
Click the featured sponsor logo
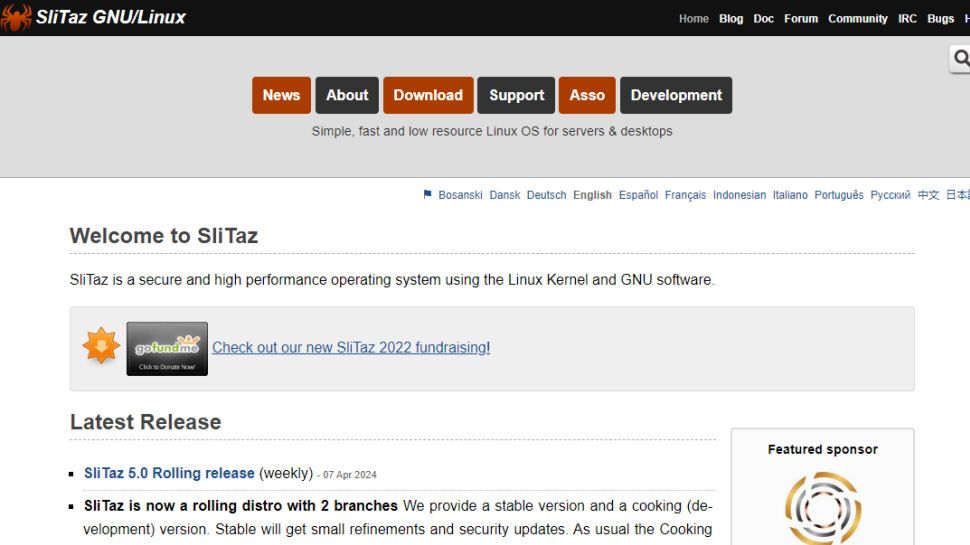click(x=823, y=509)
